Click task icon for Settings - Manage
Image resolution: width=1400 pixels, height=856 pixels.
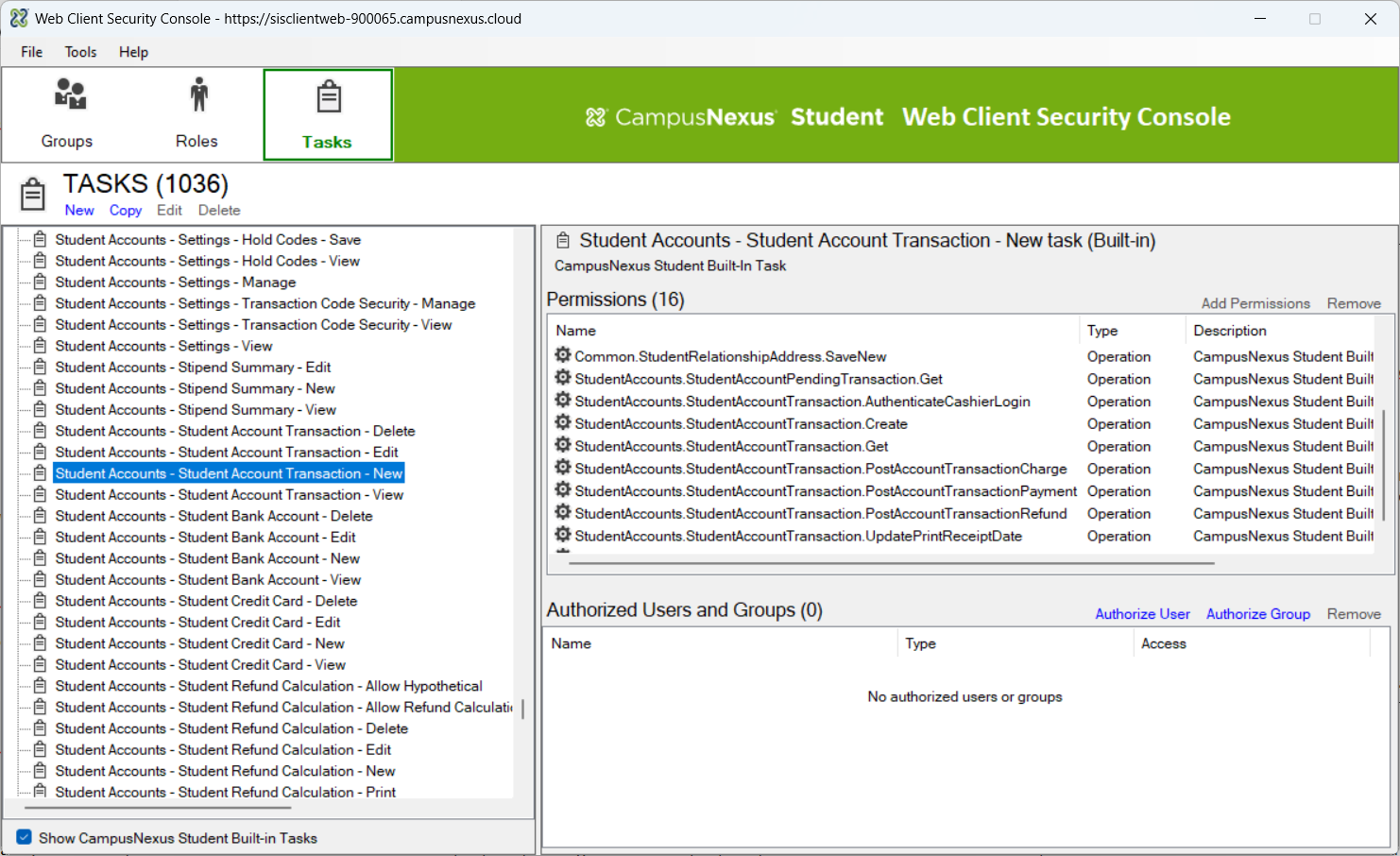tap(40, 282)
